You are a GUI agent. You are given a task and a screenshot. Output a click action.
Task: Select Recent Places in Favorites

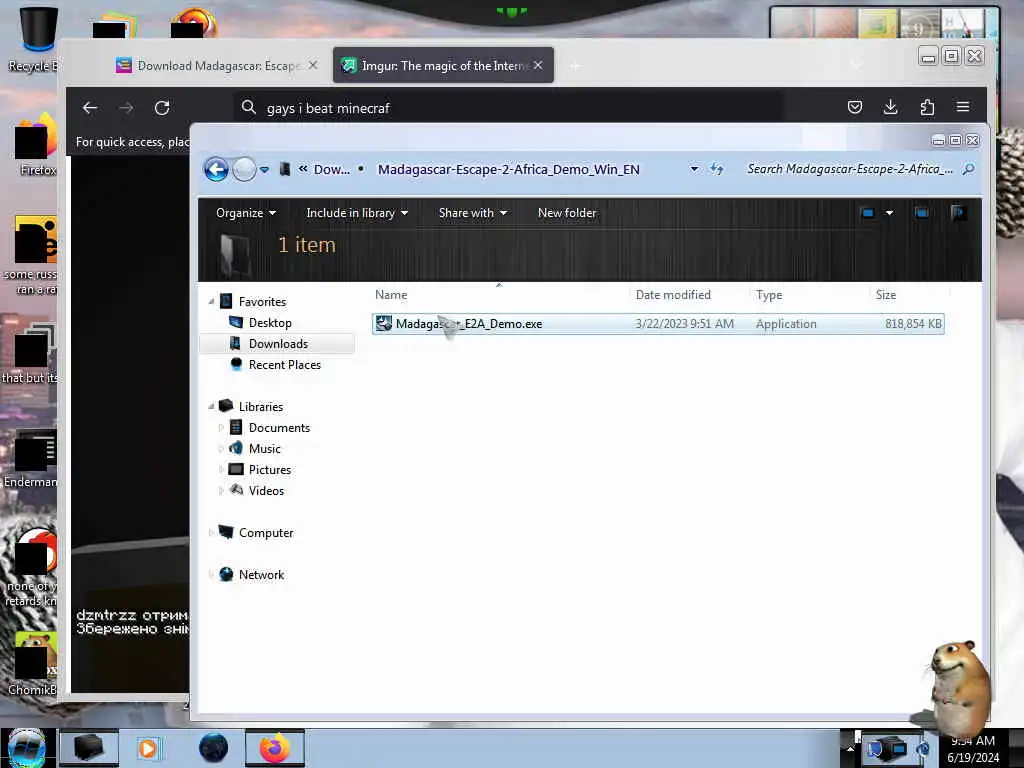(x=285, y=364)
